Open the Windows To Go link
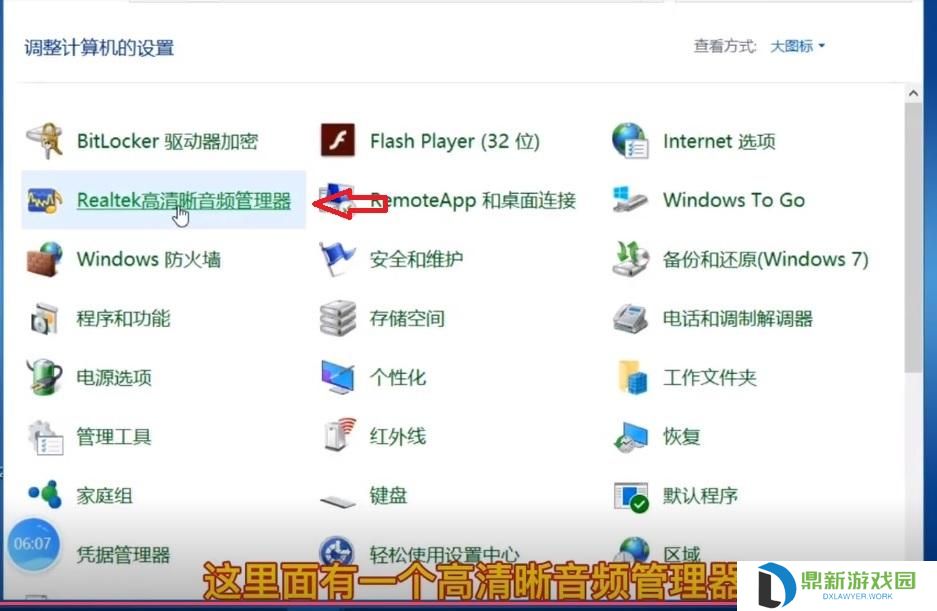This screenshot has height=611, width=937. (734, 200)
